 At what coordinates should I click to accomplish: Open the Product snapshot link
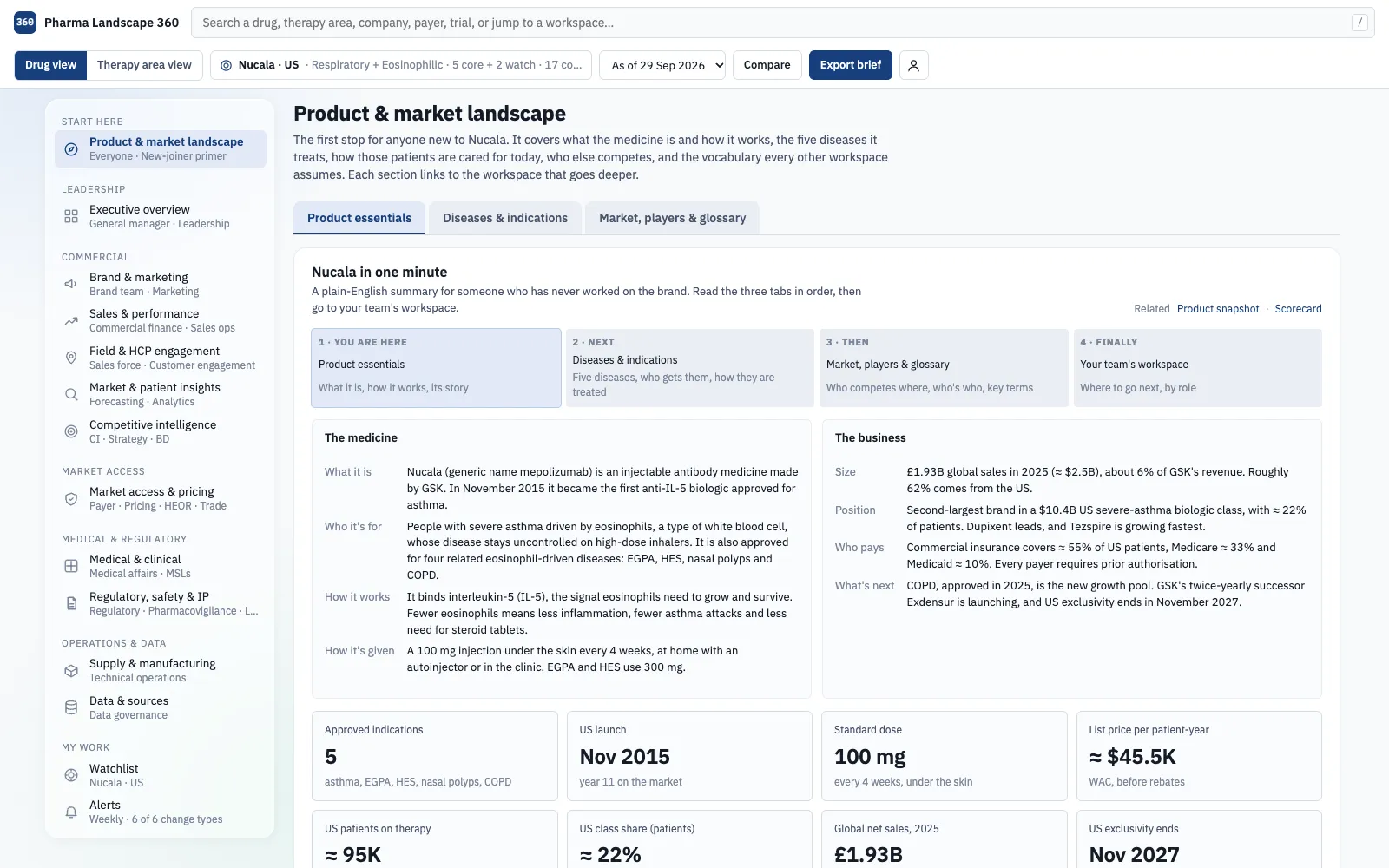coord(1218,309)
